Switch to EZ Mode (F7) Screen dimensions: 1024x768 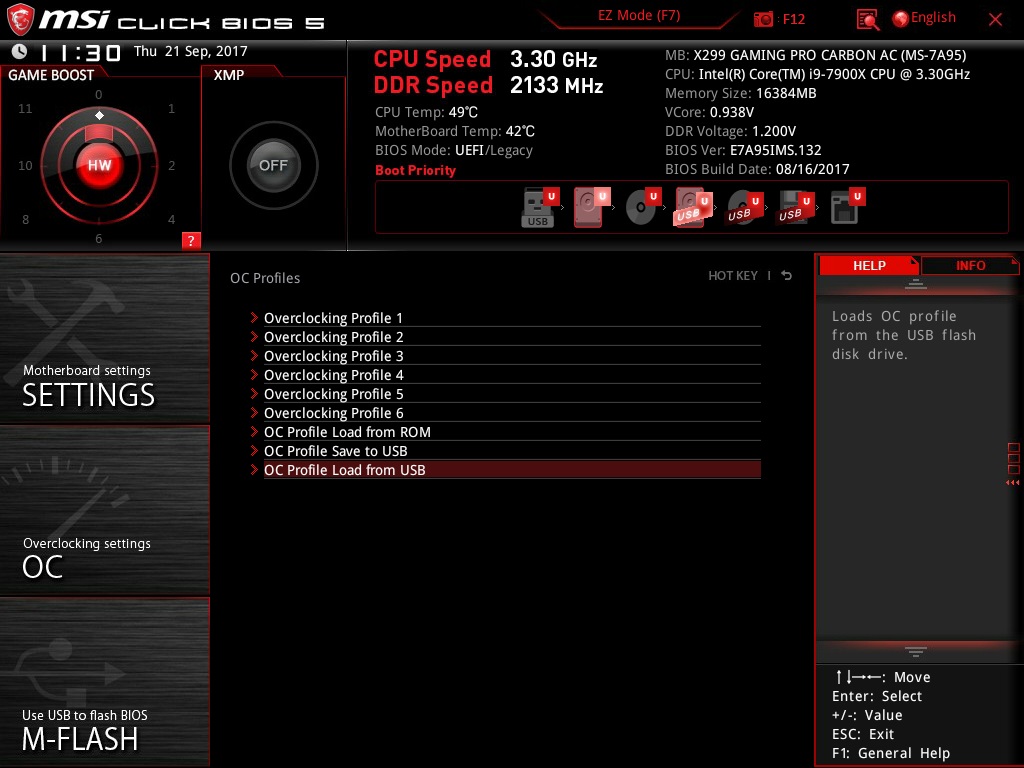639,16
